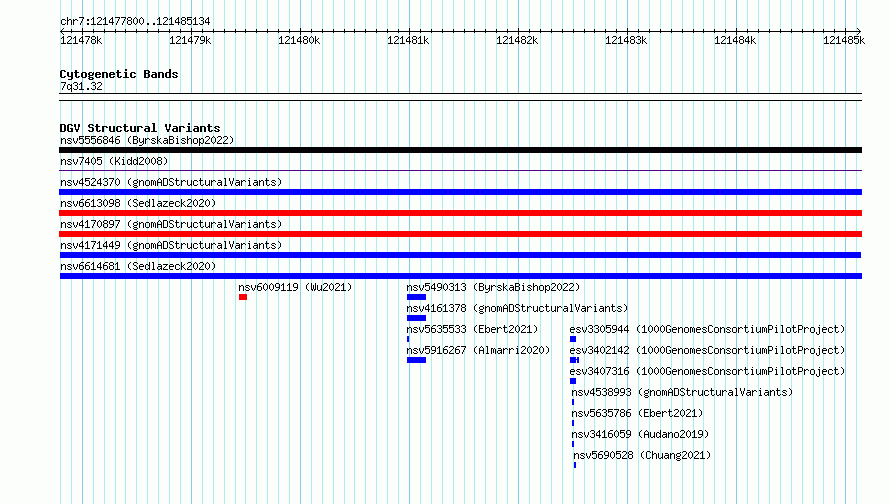Viewport: 890px width, 504px height.
Task: Click the 121482k ruler label
Action: [517, 40]
